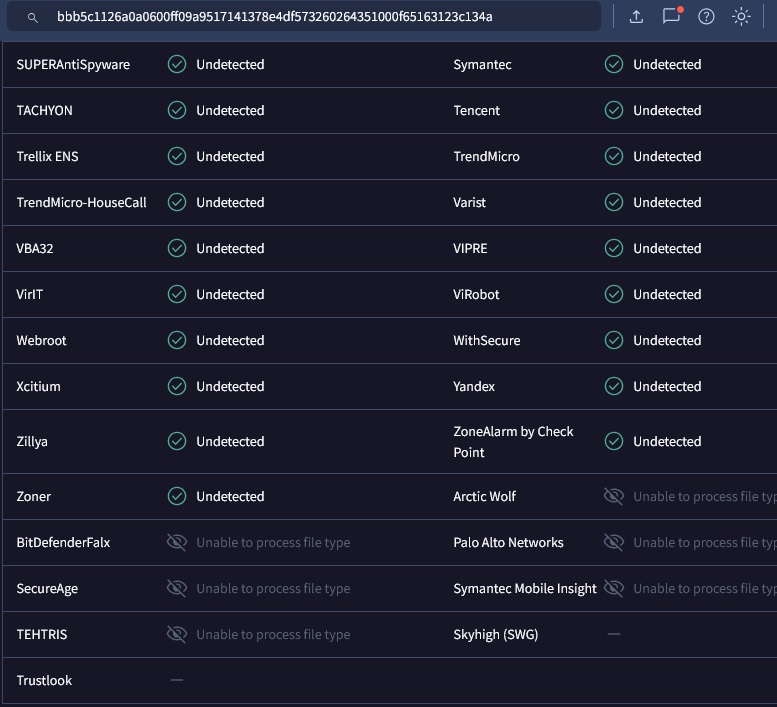
Task: Click VBA32 undetected check icon
Action: tap(177, 248)
